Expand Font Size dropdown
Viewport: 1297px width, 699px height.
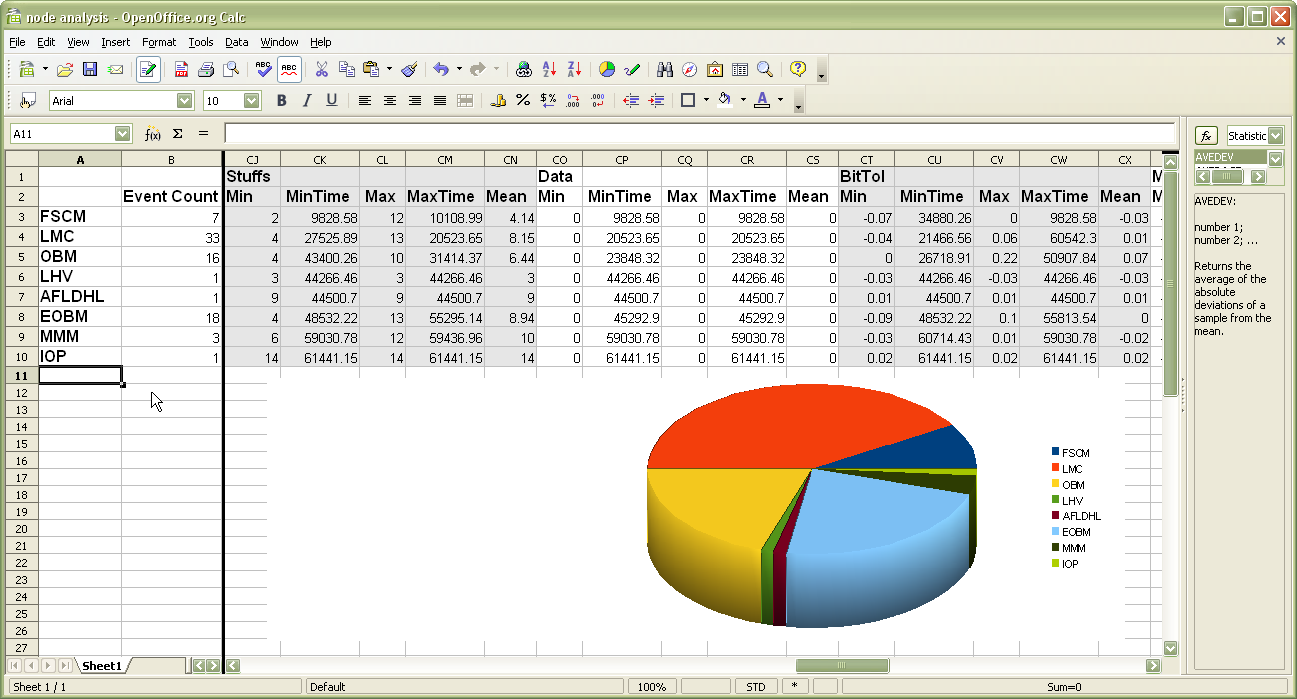point(252,100)
